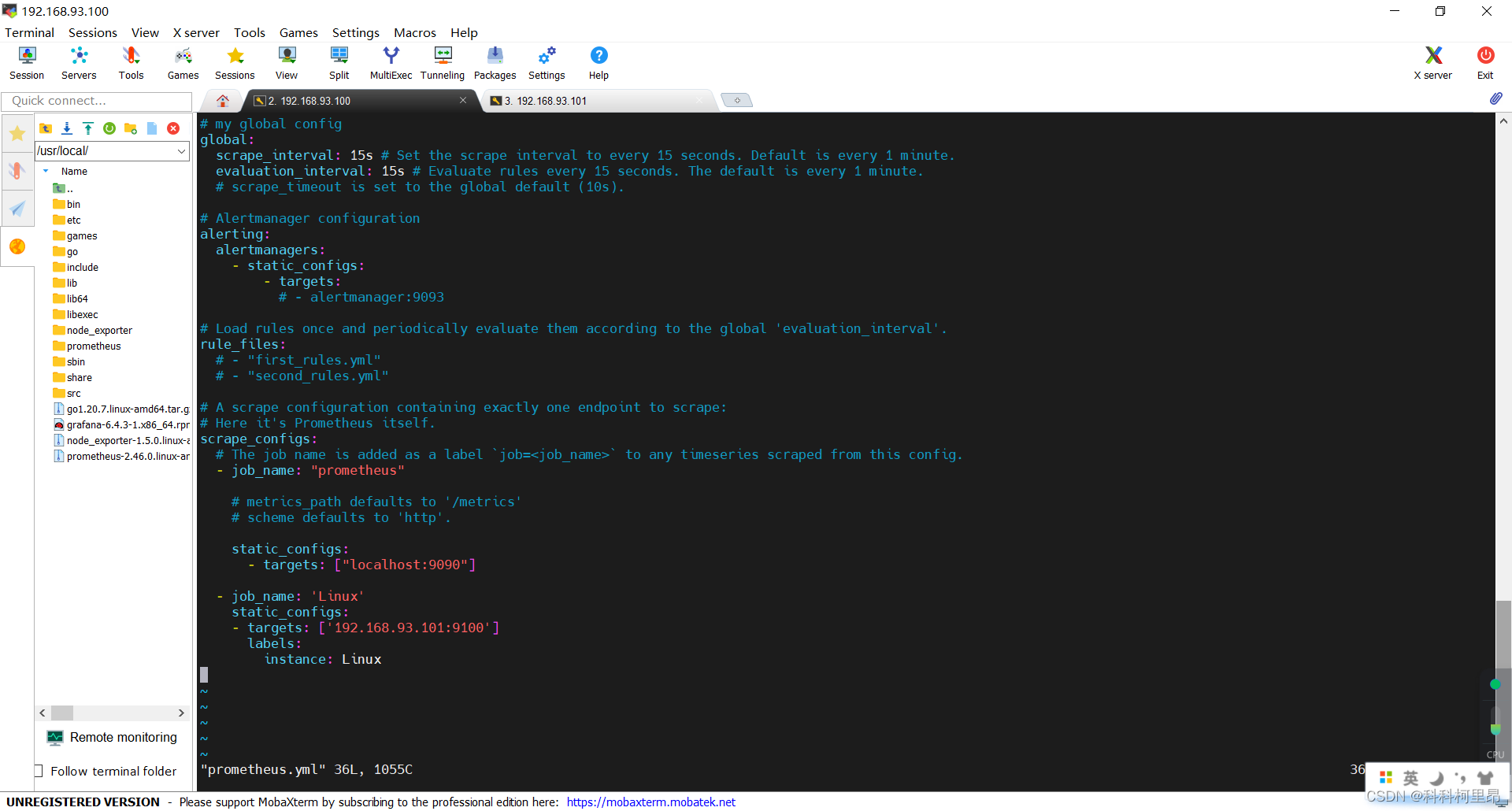Click the Tools toolbar icon
Screen dimensions: 1512x811
pyautogui.click(x=131, y=63)
